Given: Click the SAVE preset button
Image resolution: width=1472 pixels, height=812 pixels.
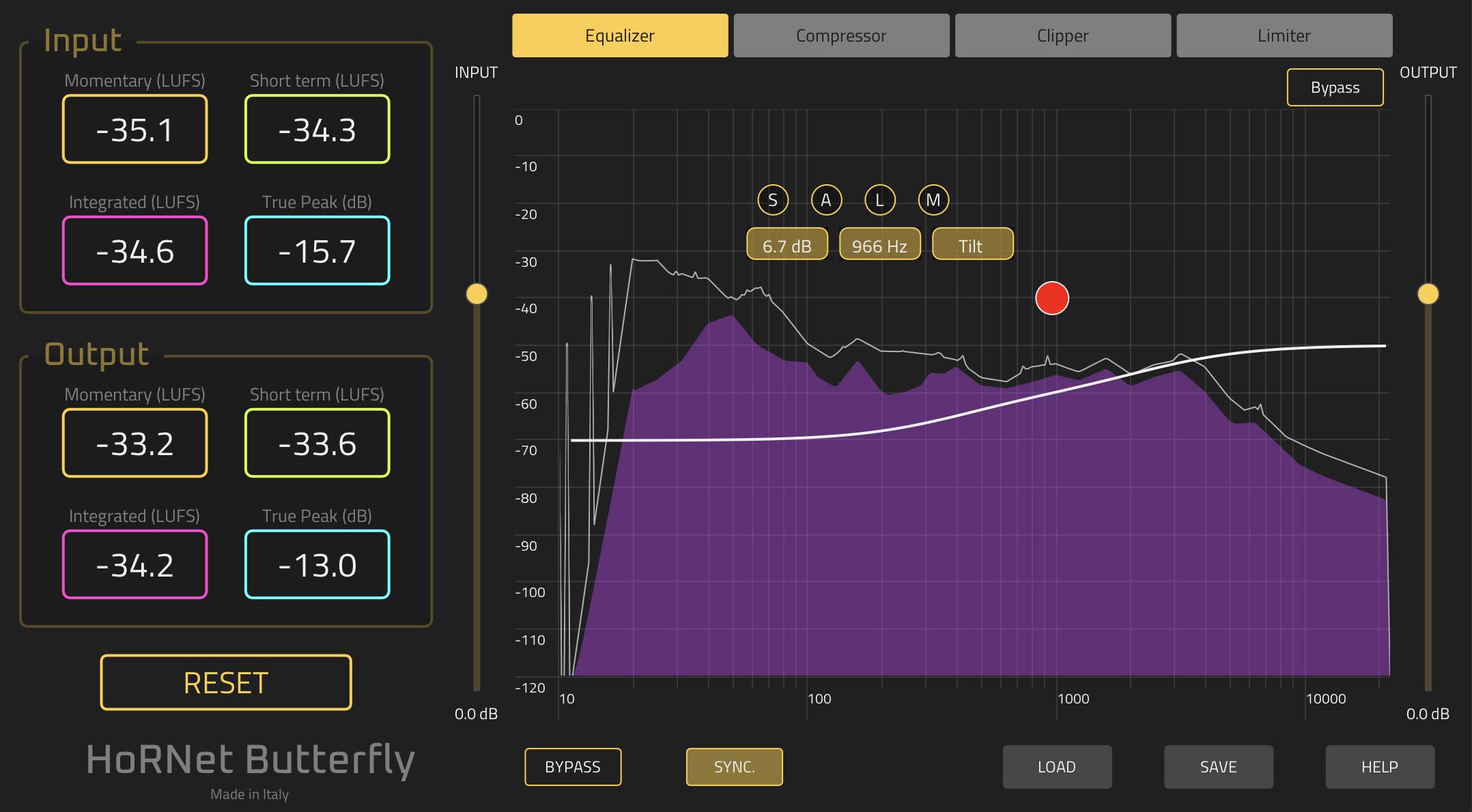Looking at the screenshot, I should [x=1218, y=767].
